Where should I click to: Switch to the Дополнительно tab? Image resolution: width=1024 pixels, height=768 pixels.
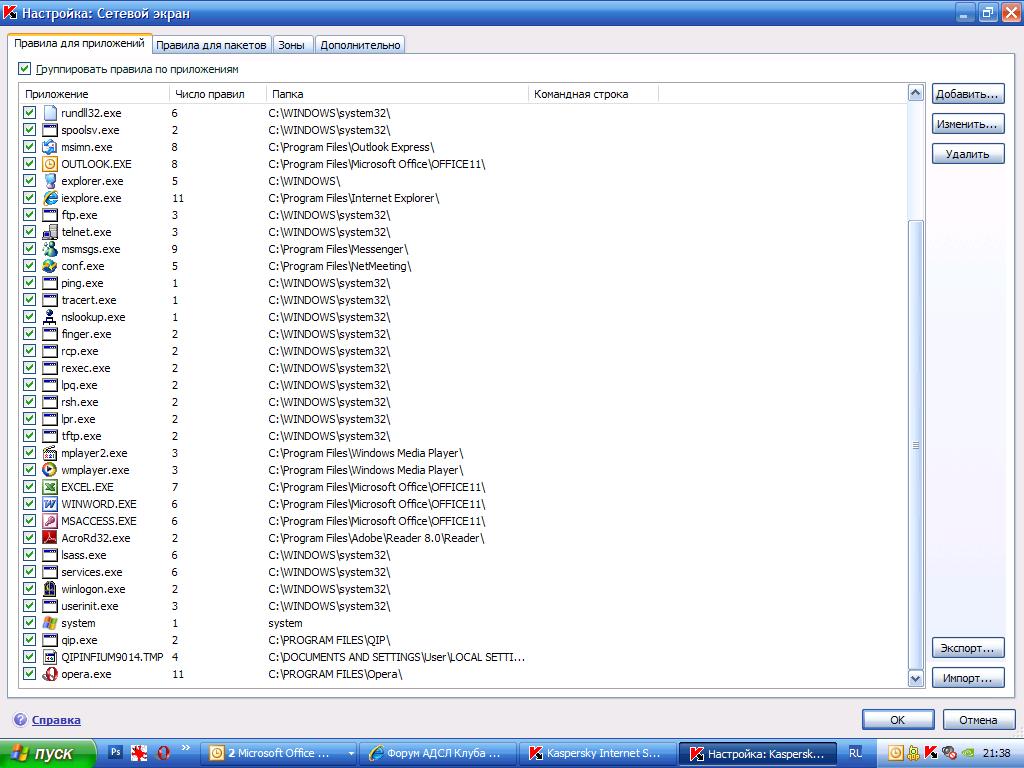(360, 45)
